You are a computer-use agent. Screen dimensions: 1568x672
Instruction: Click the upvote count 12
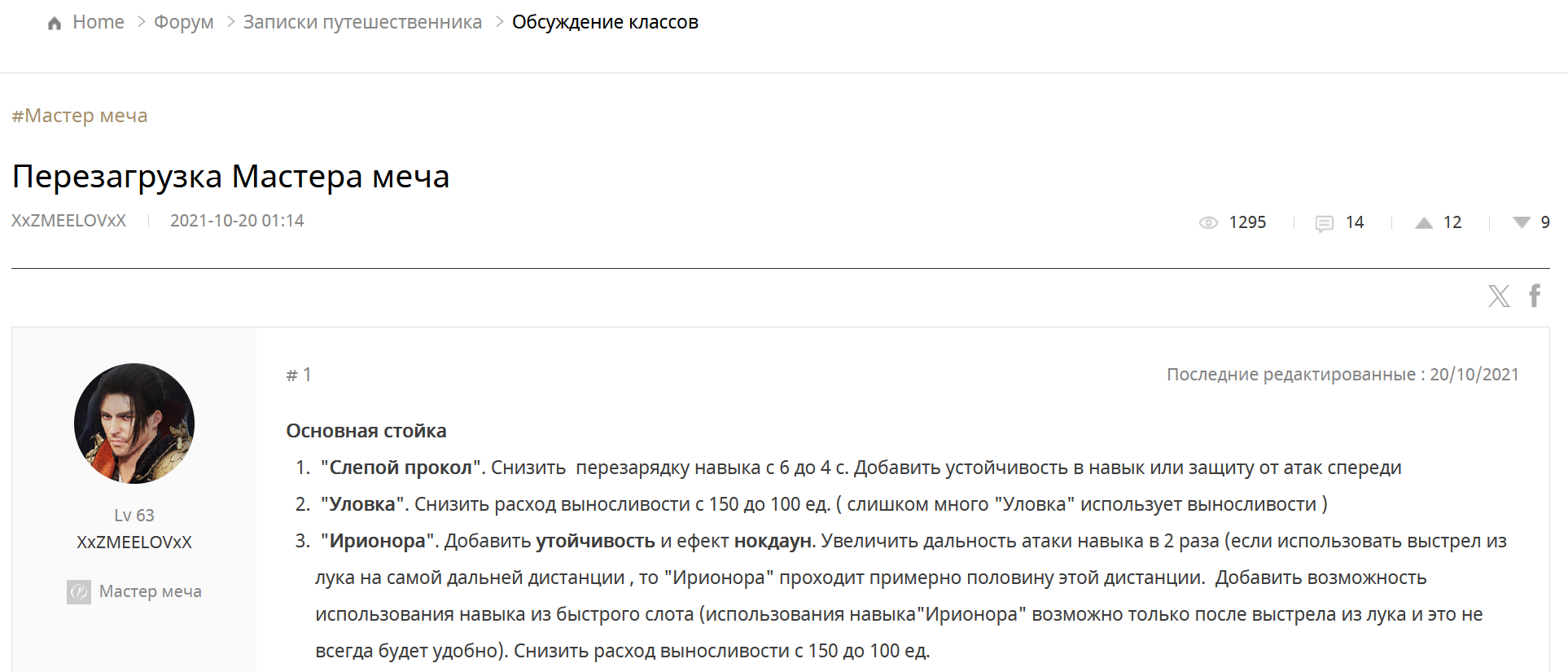(x=1452, y=222)
